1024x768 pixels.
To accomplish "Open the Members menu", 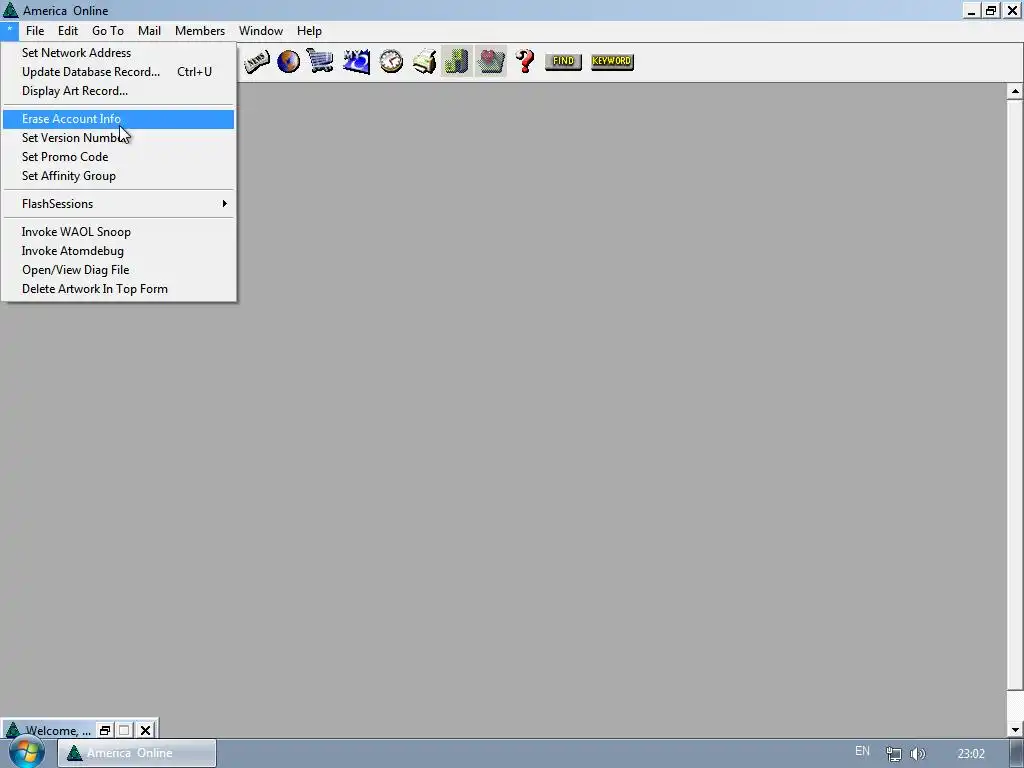I will pyautogui.click(x=199, y=31).
